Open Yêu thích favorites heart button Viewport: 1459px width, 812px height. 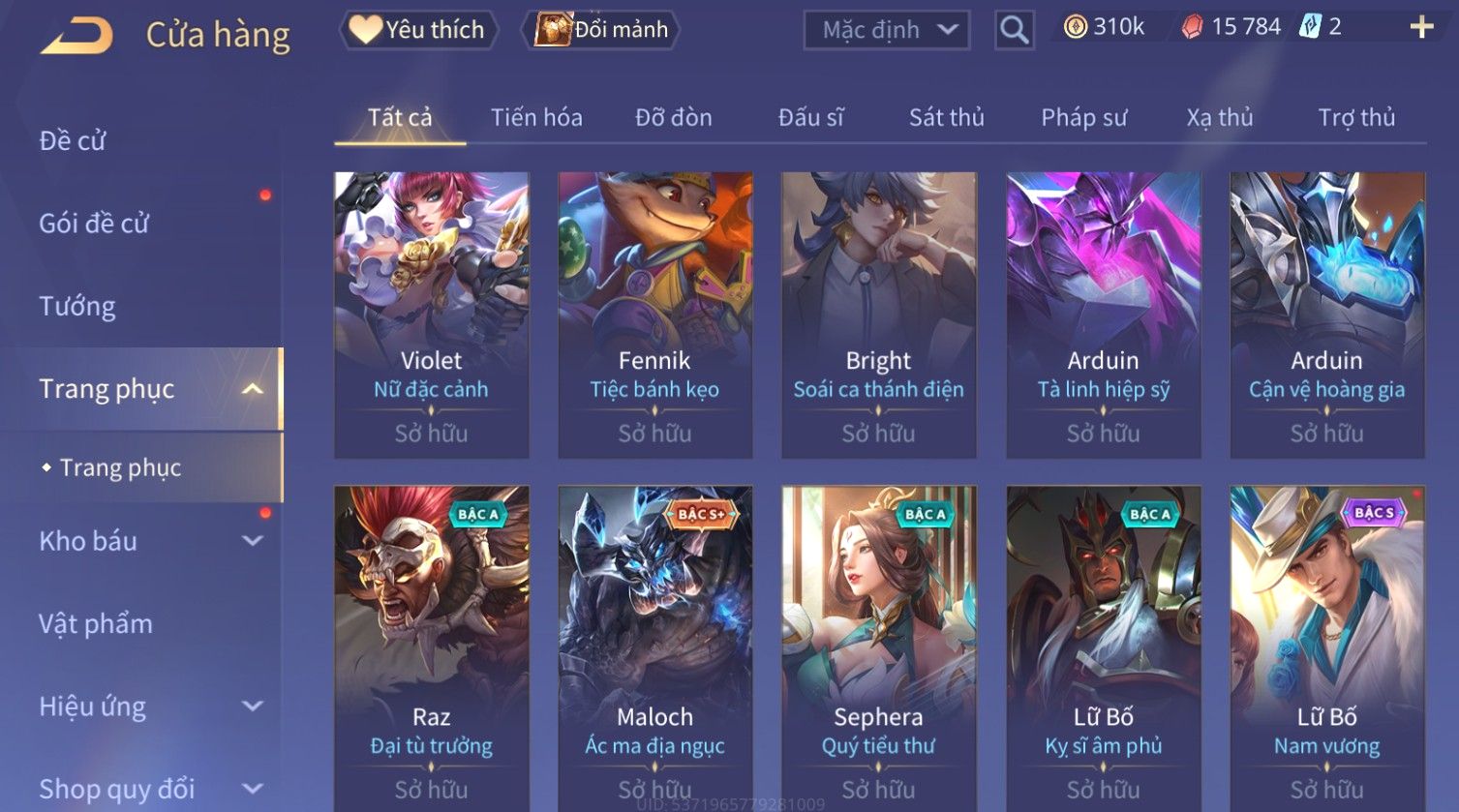(418, 30)
